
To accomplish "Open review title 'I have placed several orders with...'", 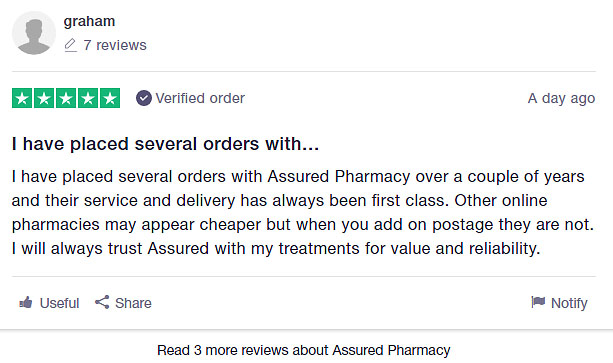I will click(165, 144).
